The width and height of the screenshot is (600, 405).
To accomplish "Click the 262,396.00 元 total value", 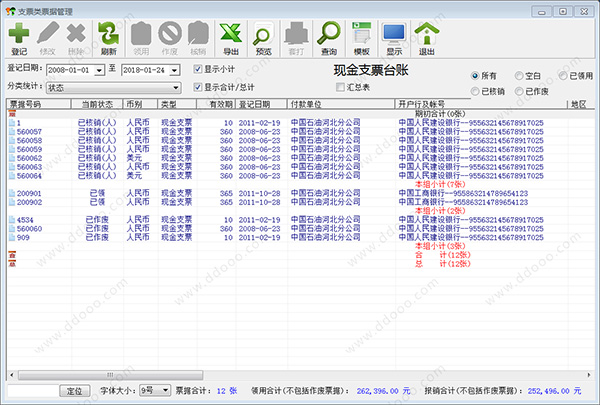I will click(383, 391).
